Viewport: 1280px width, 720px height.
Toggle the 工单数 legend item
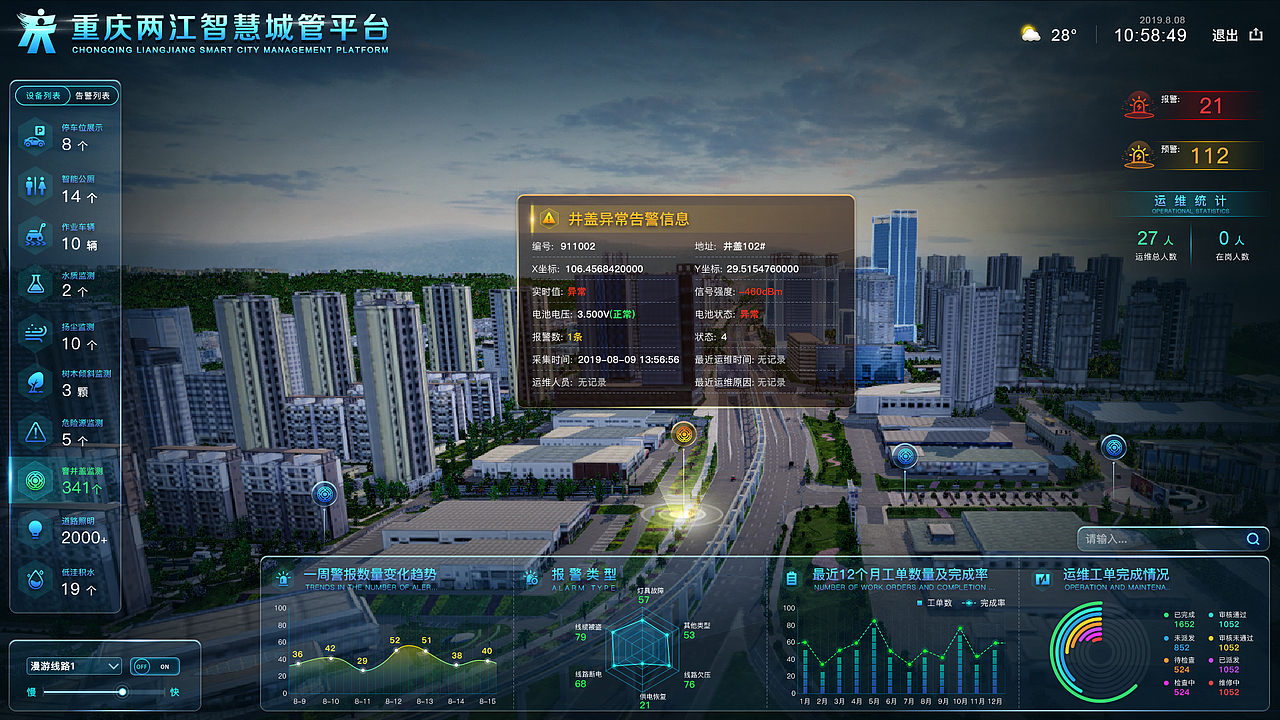coord(935,603)
